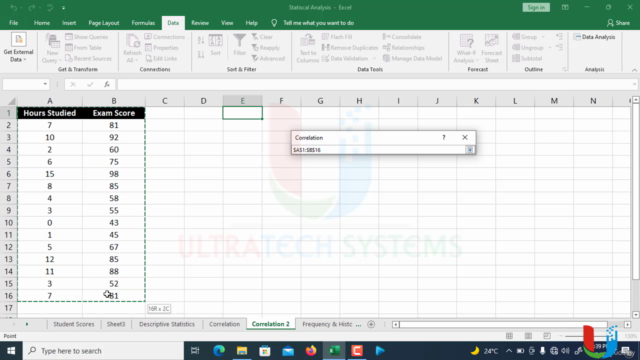Click the Insert Function fx icon
Screen dimensions: 640x360
(107, 84)
